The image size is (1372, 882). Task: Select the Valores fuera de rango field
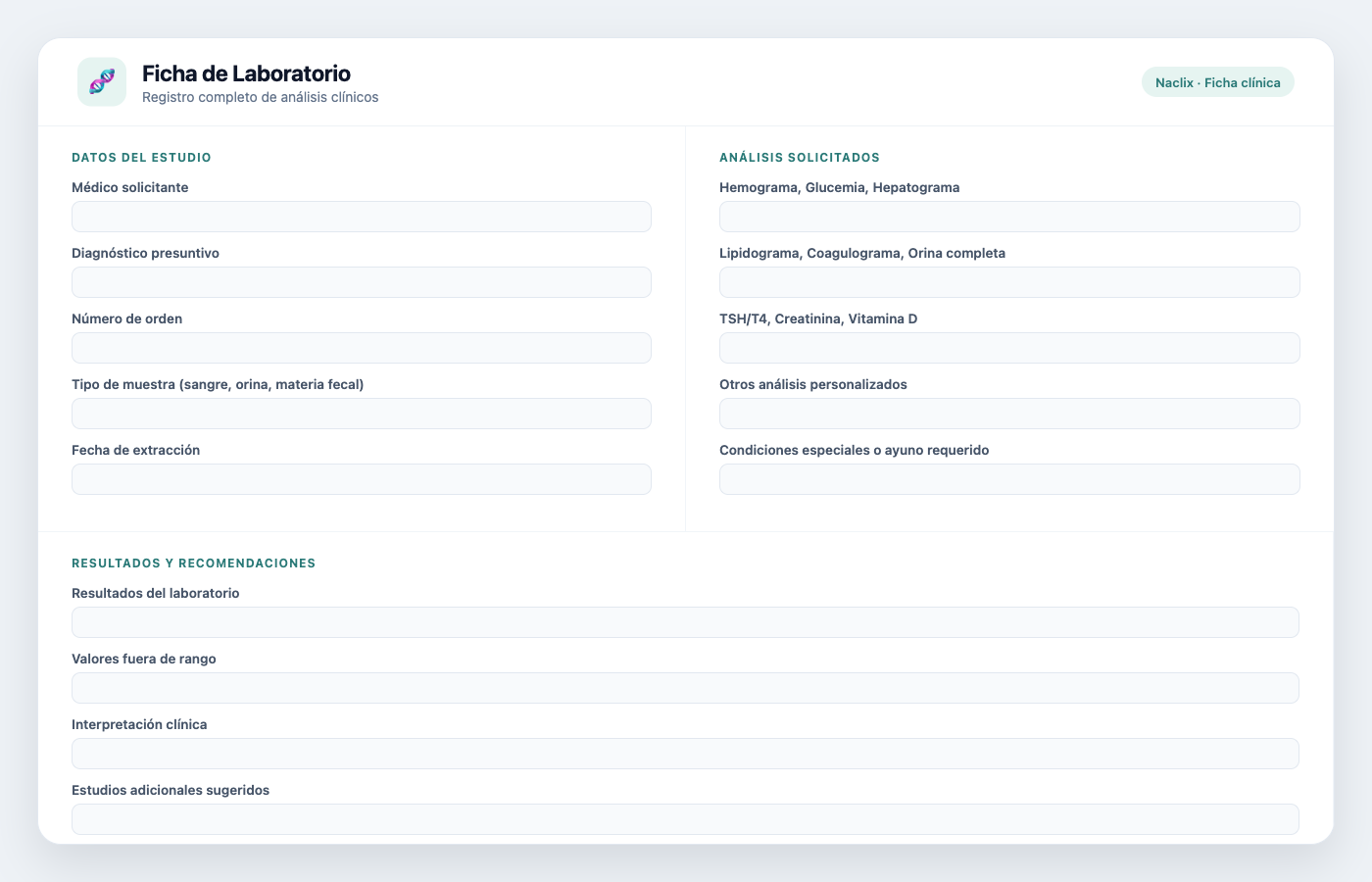(x=685, y=688)
